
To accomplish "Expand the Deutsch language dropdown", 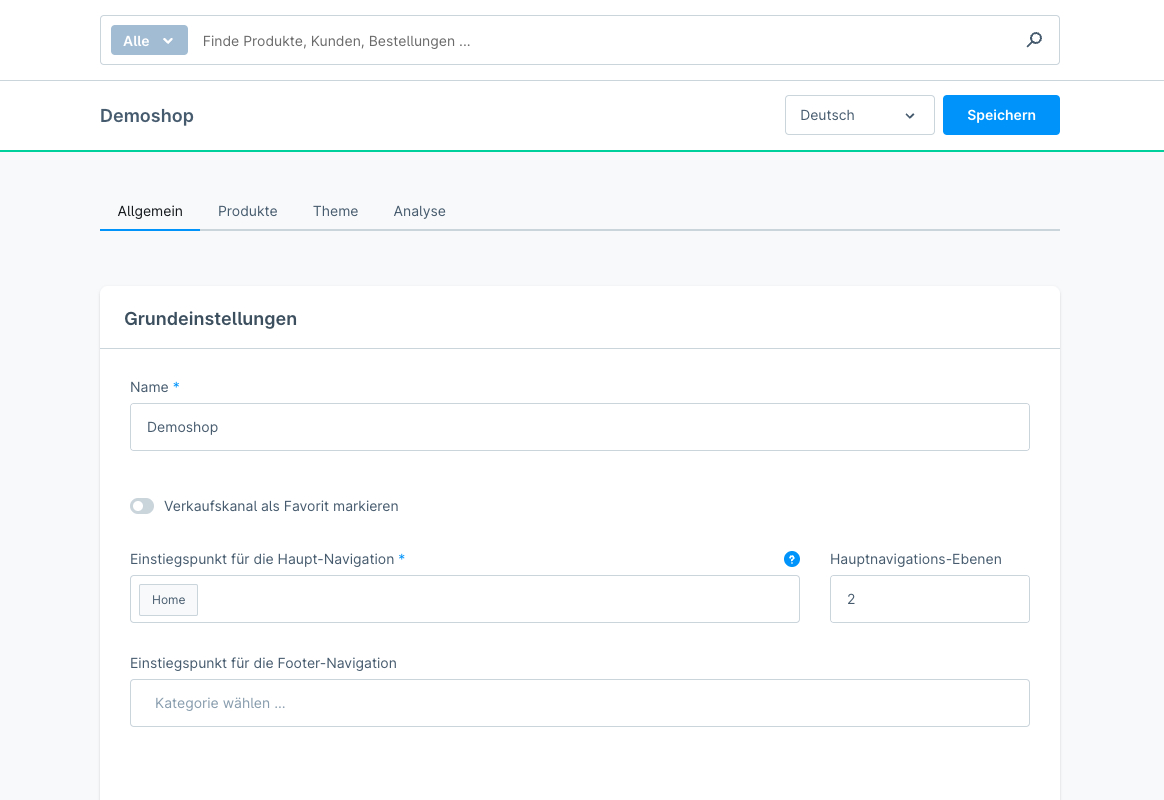I will [x=859, y=115].
